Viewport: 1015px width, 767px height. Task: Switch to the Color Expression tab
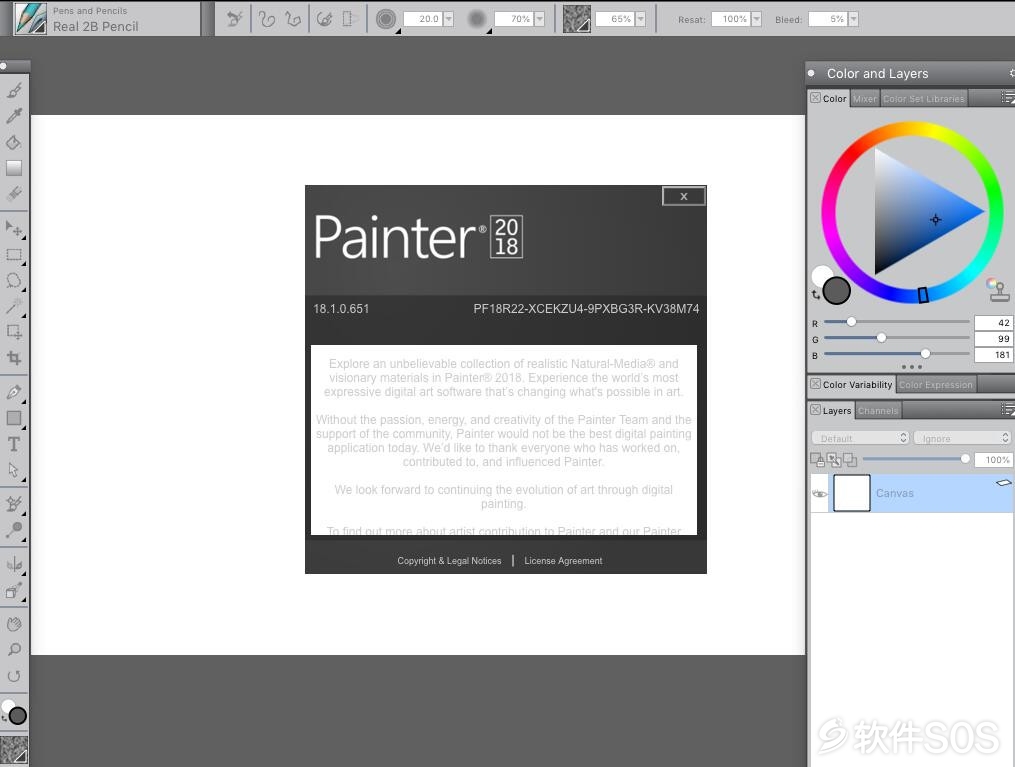pos(936,384)
